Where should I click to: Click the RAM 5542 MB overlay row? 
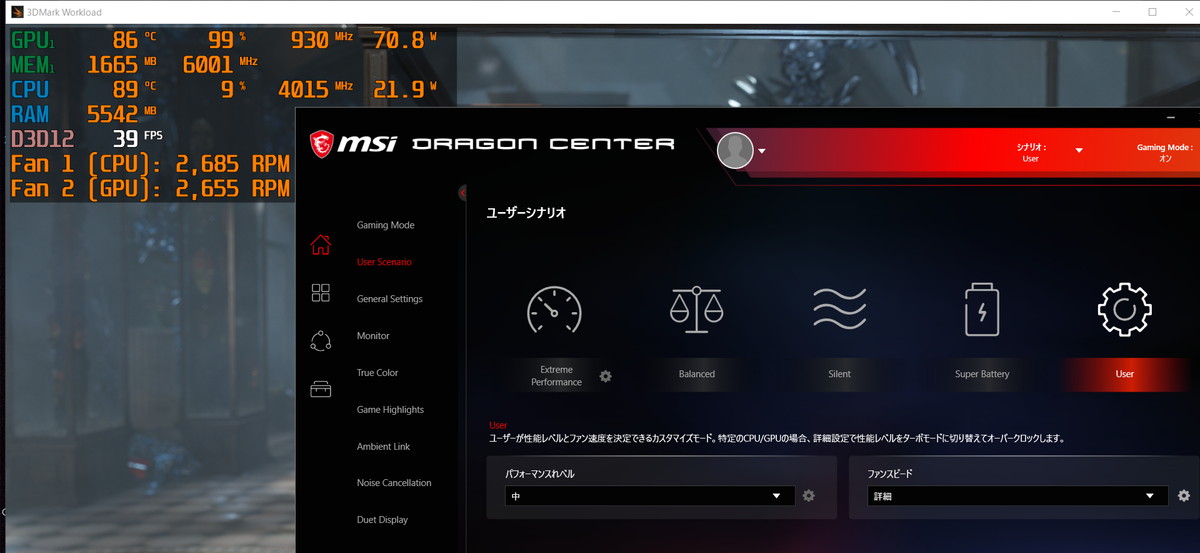point(84,114)
